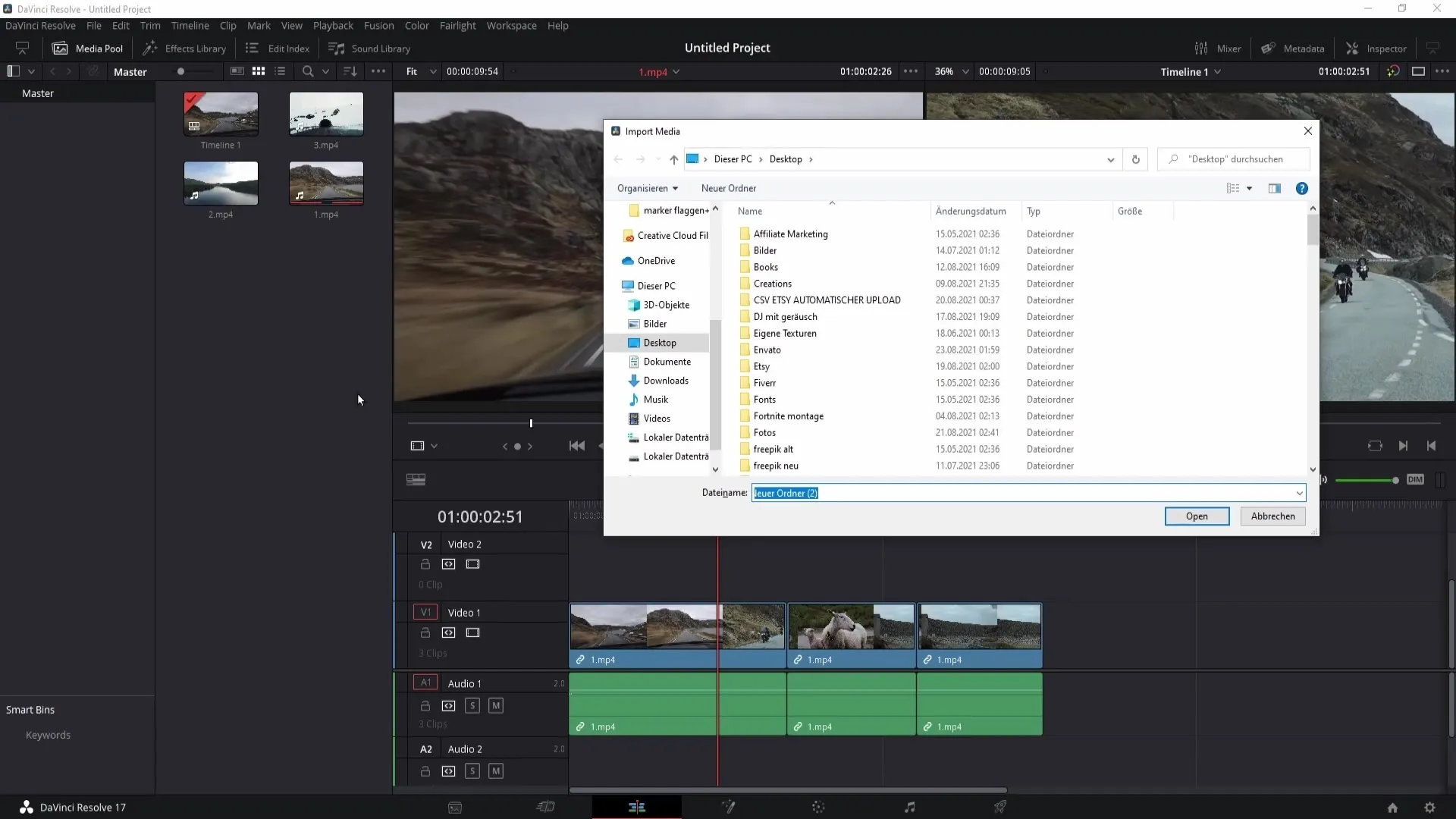Open the Help menu
The image size is (1456, 819).
pyautogui.click(x=558, y=25)
